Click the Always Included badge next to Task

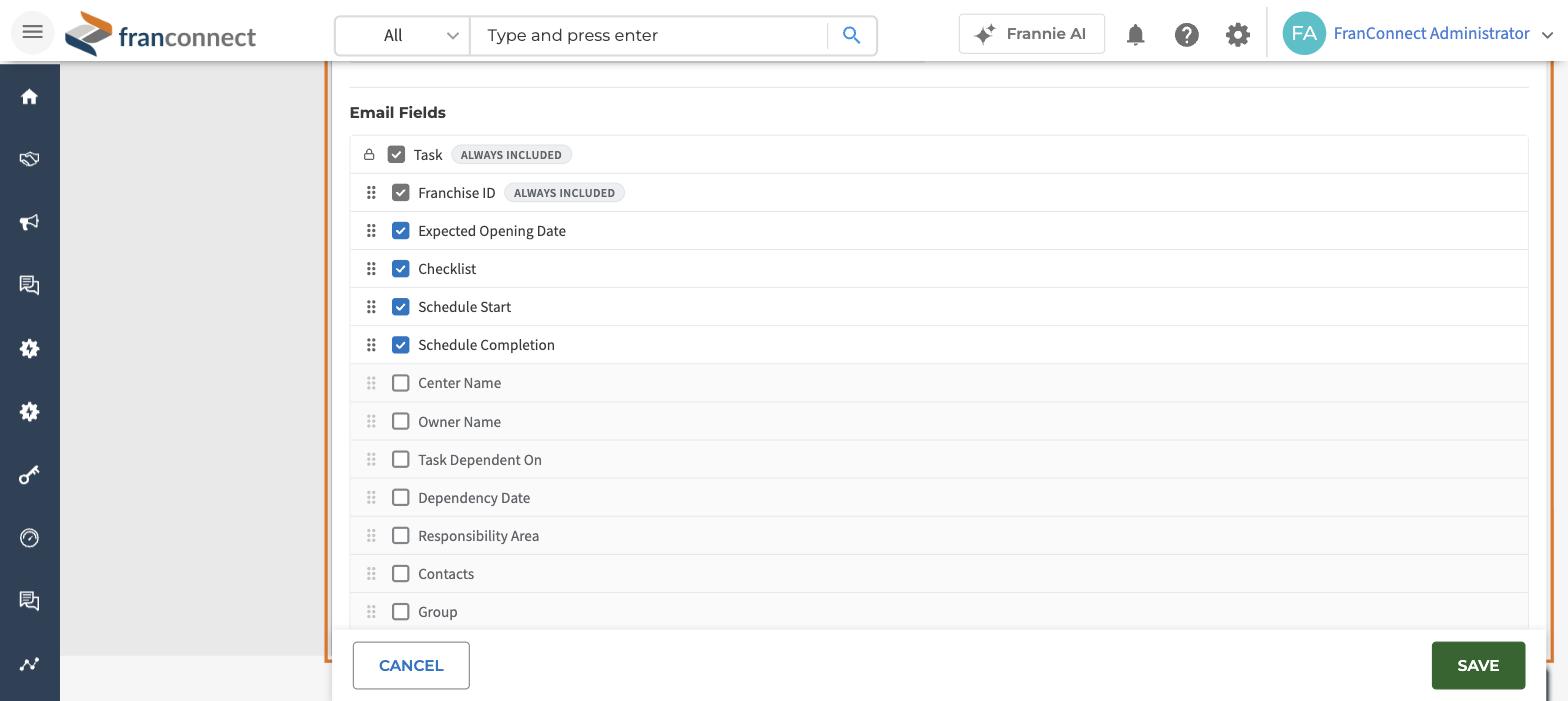coord(511,155)
